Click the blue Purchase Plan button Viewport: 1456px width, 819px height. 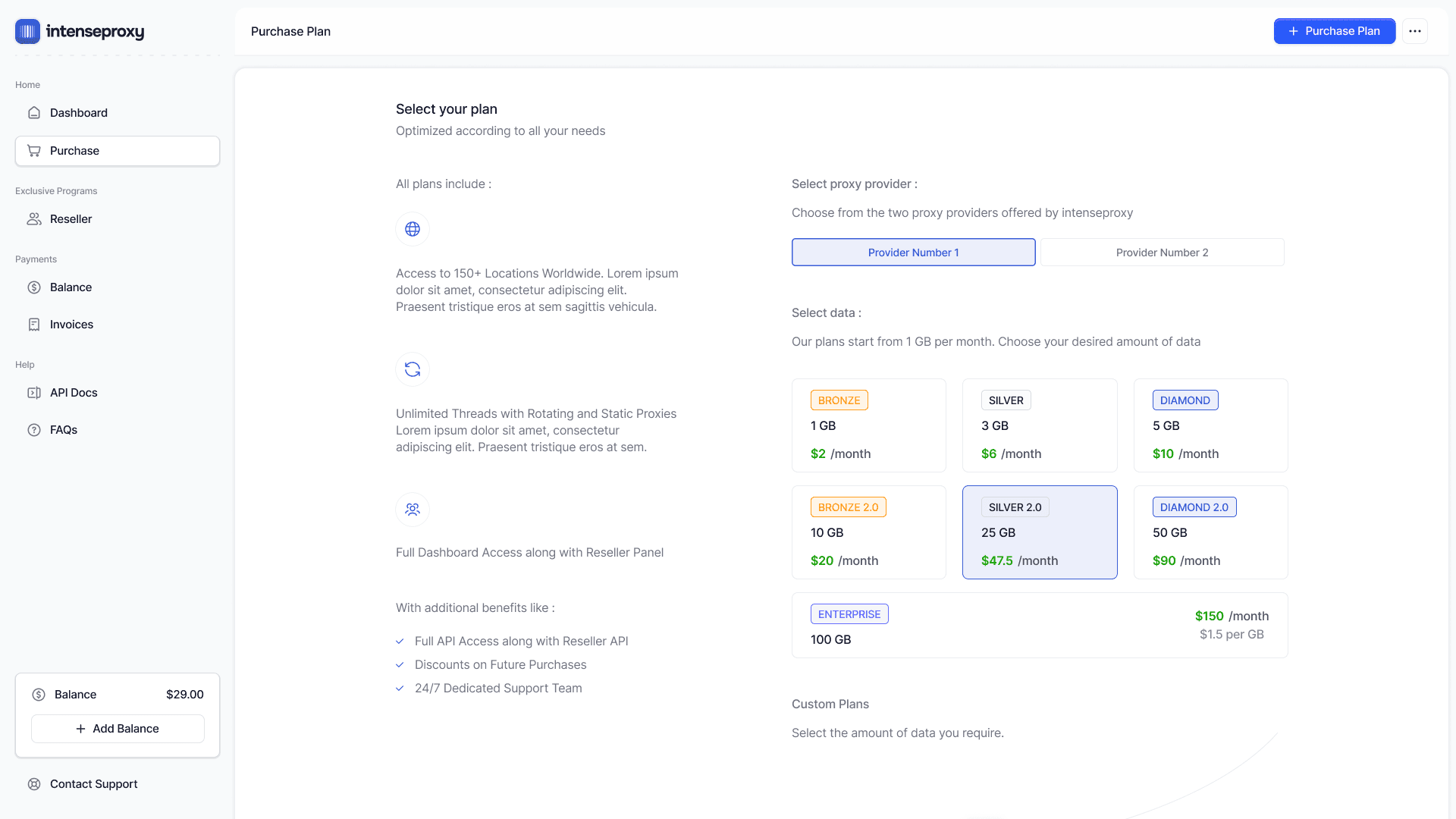point(1334,31)
